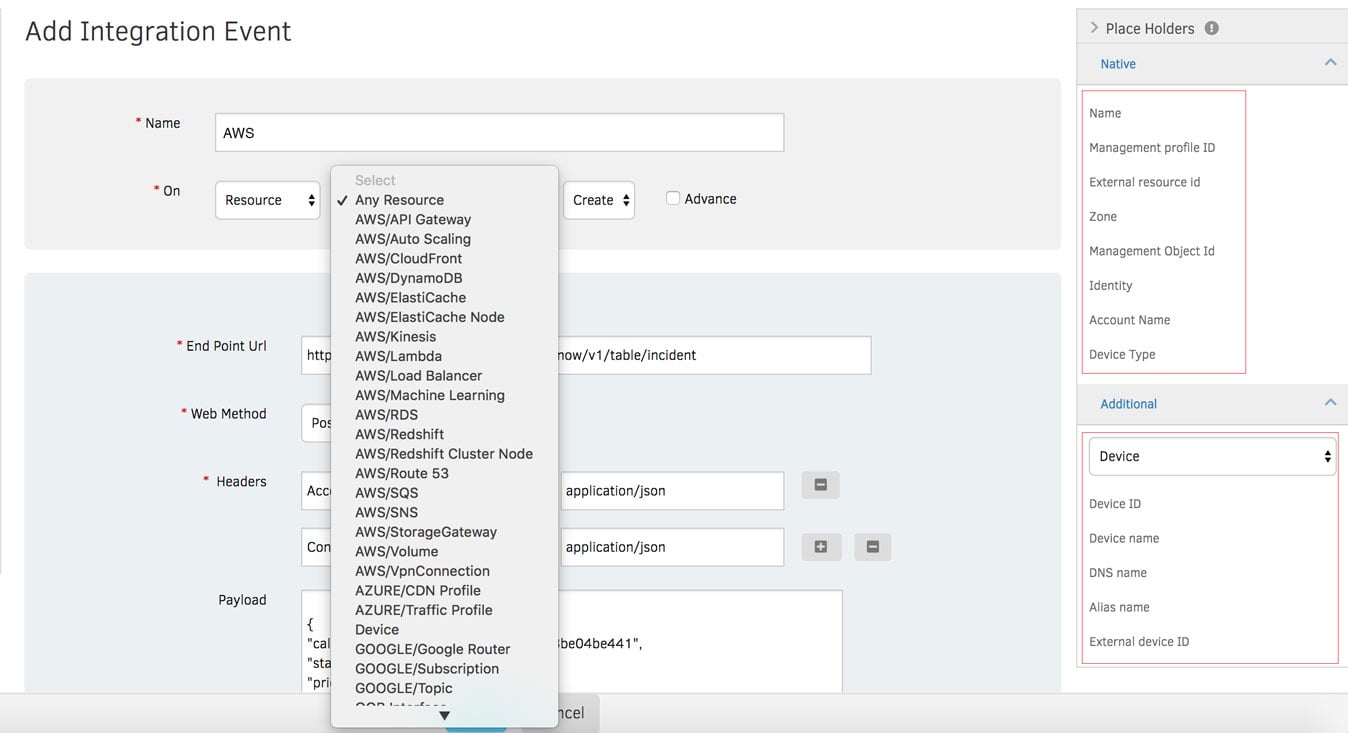Click into the Payload text area

[700, 640]
